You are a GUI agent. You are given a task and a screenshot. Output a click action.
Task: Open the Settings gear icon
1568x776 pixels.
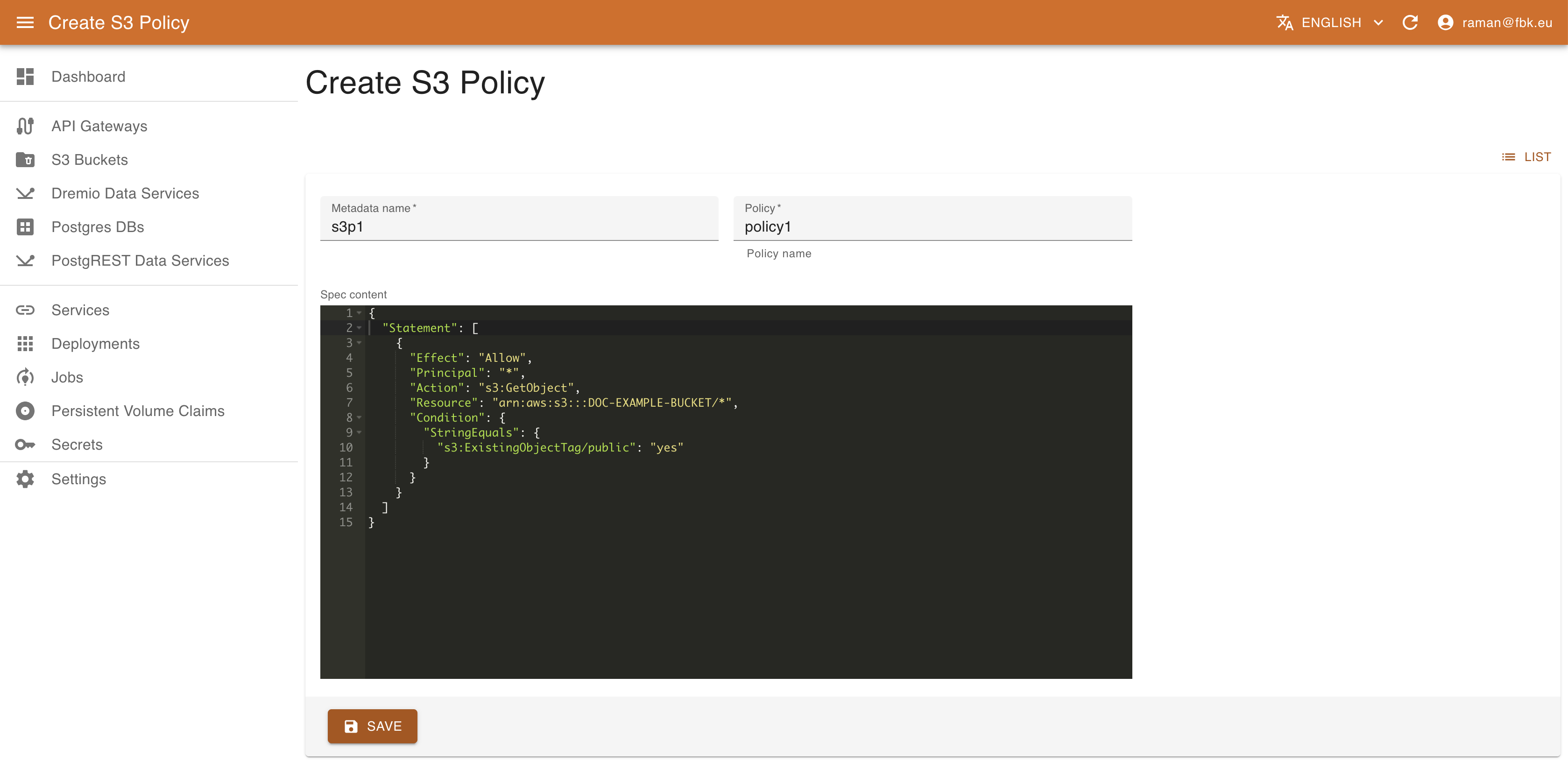coord(25,479)
